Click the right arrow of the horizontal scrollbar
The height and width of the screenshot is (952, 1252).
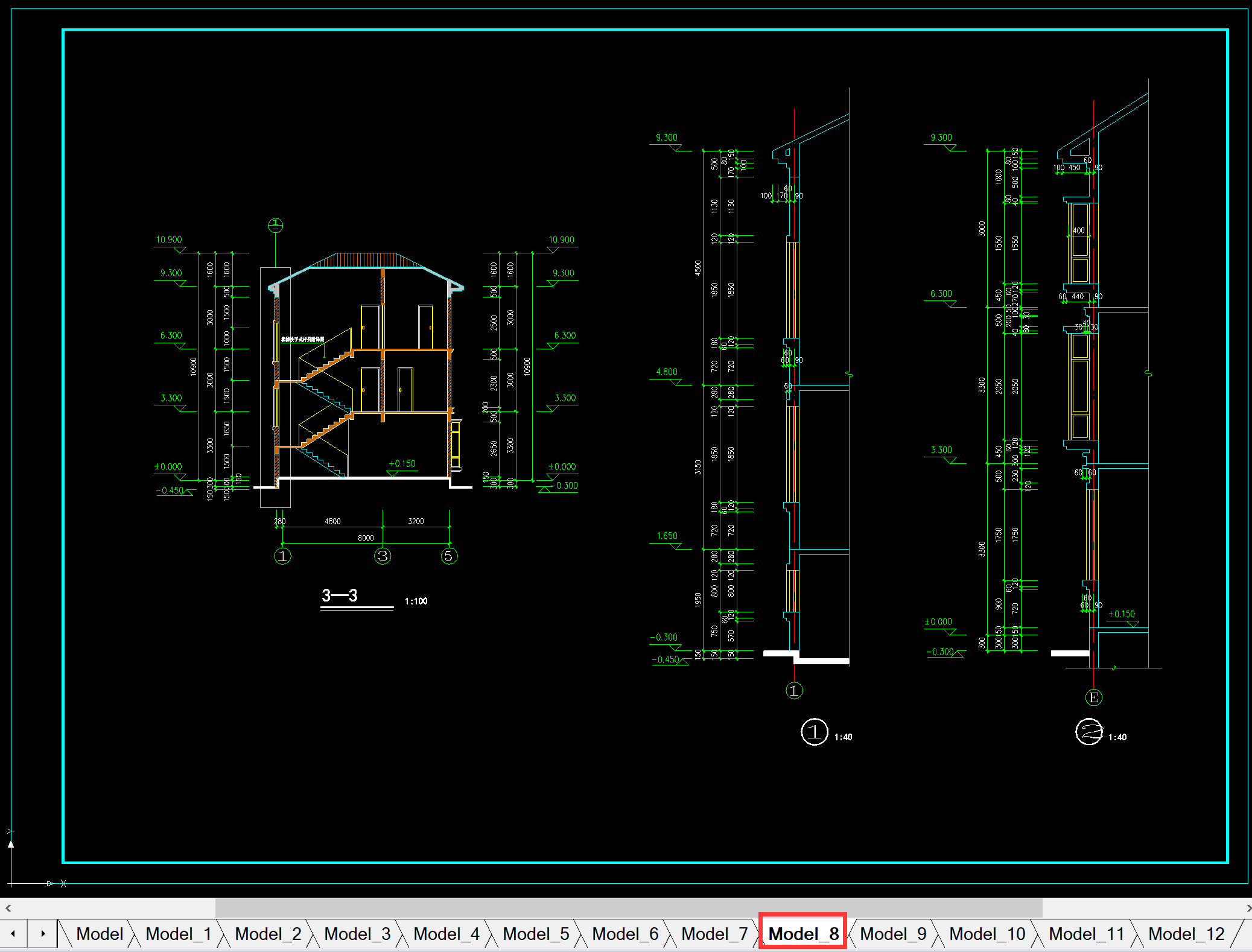[1247, 908]
